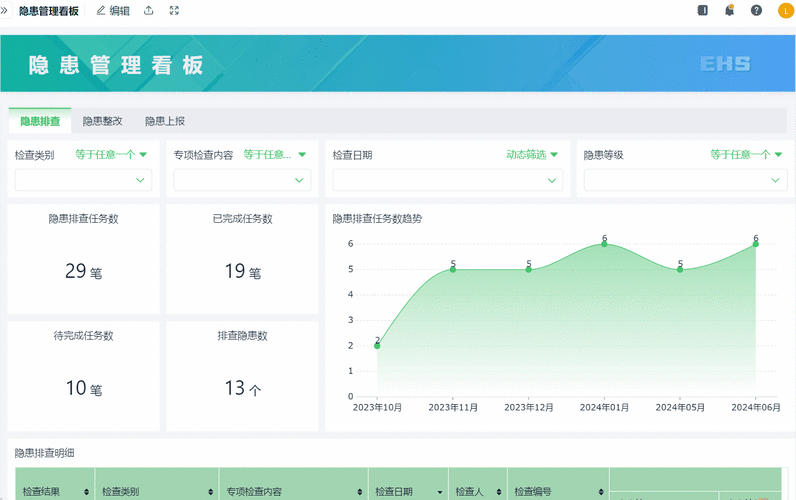Viewport: 796px width, 500px height.
Task: Open 检查类别 condition dropdown 等于任意一个
Action: pyautogui.click(x=111, y=154)
